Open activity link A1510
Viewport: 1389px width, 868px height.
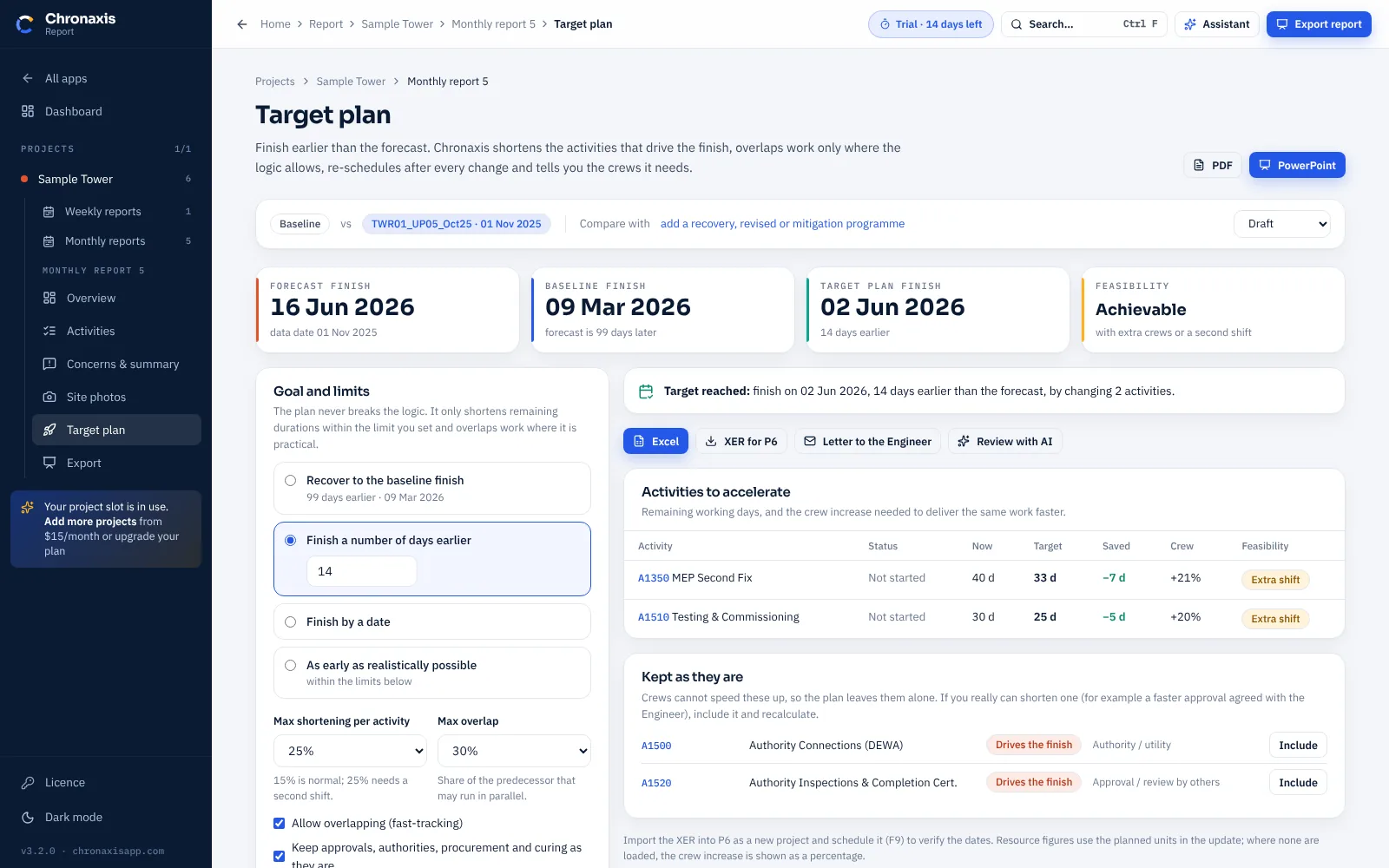tap(653, 617)
